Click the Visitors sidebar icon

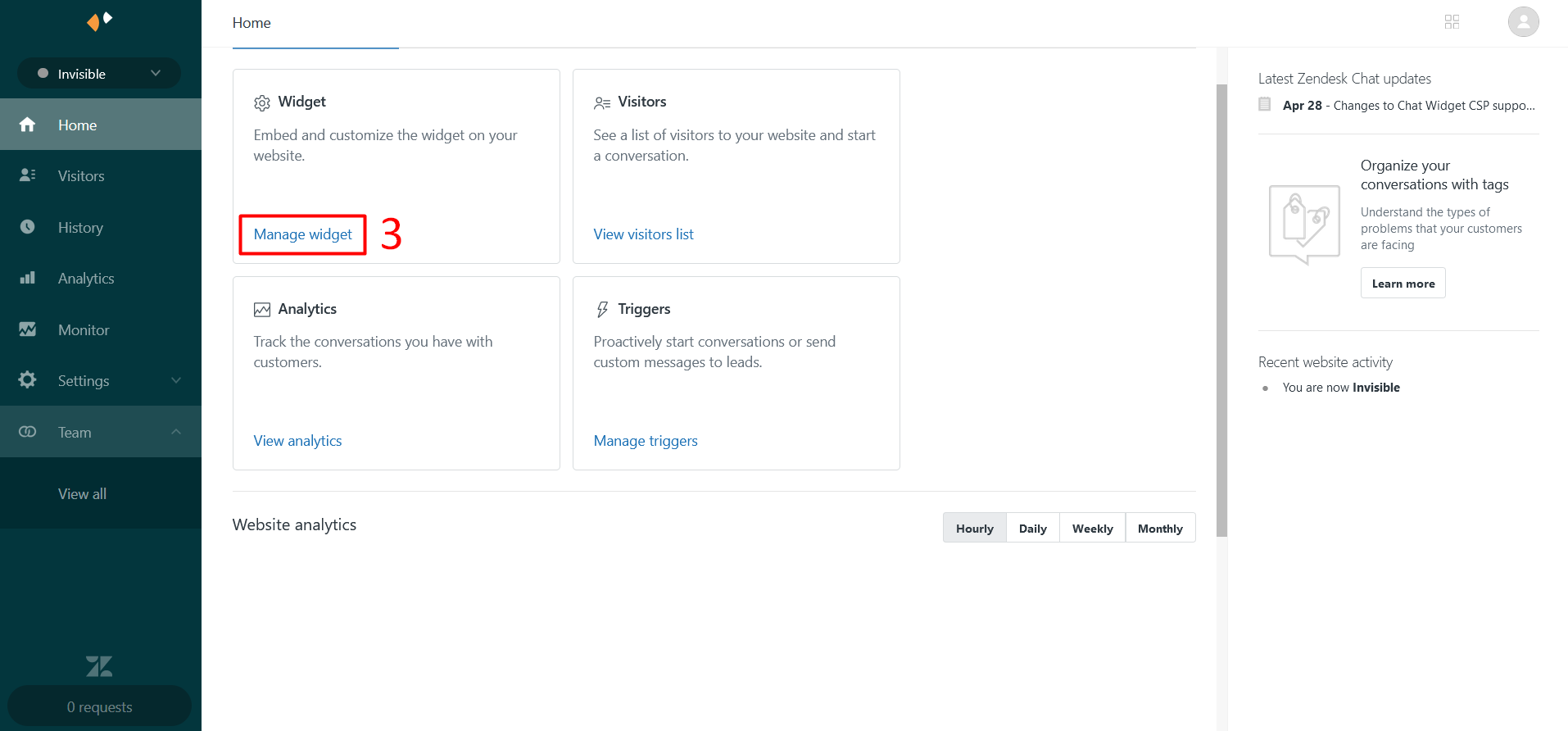(x=27, y=175)
